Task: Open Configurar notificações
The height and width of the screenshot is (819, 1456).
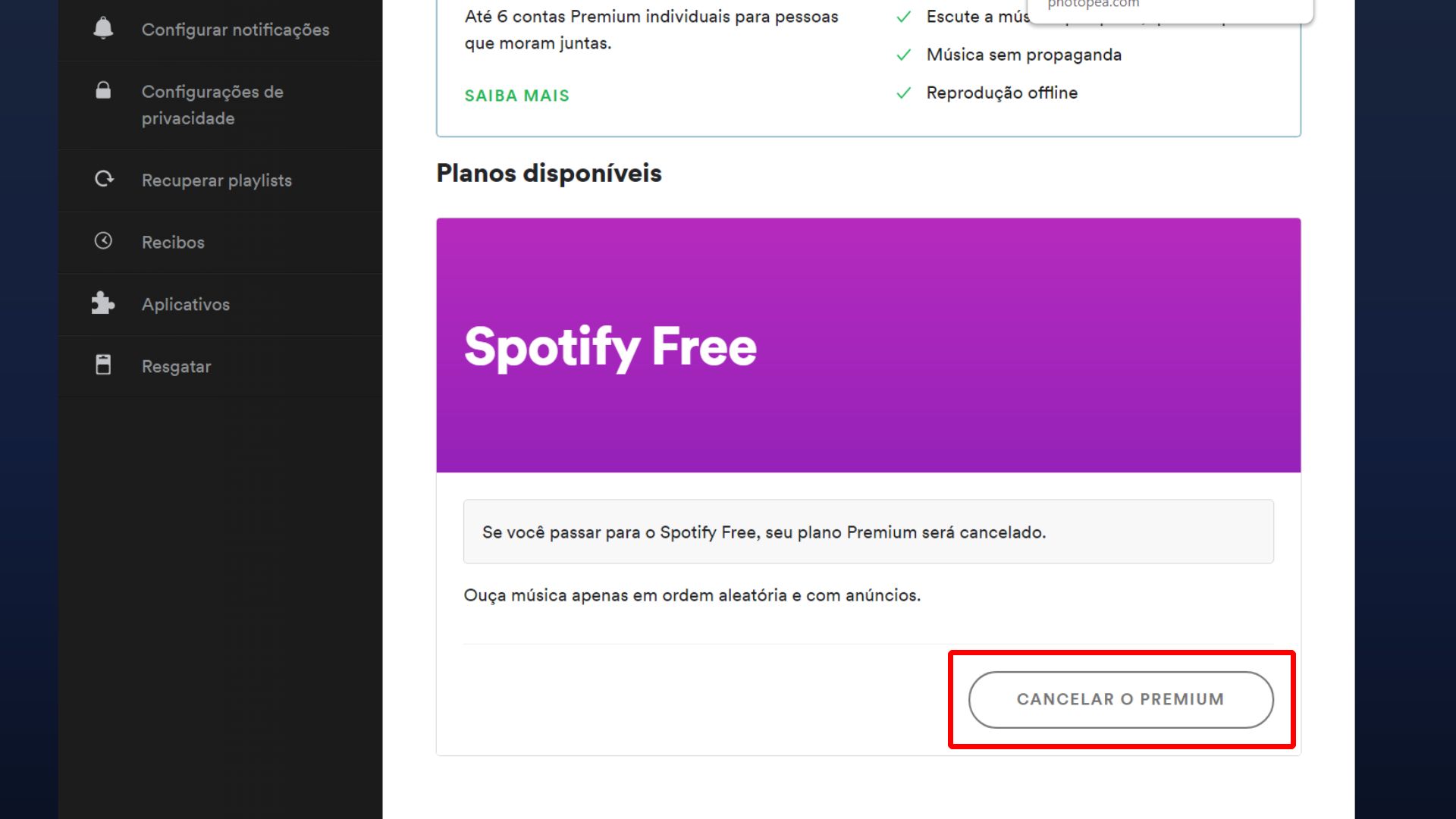Action: (235, 30)
